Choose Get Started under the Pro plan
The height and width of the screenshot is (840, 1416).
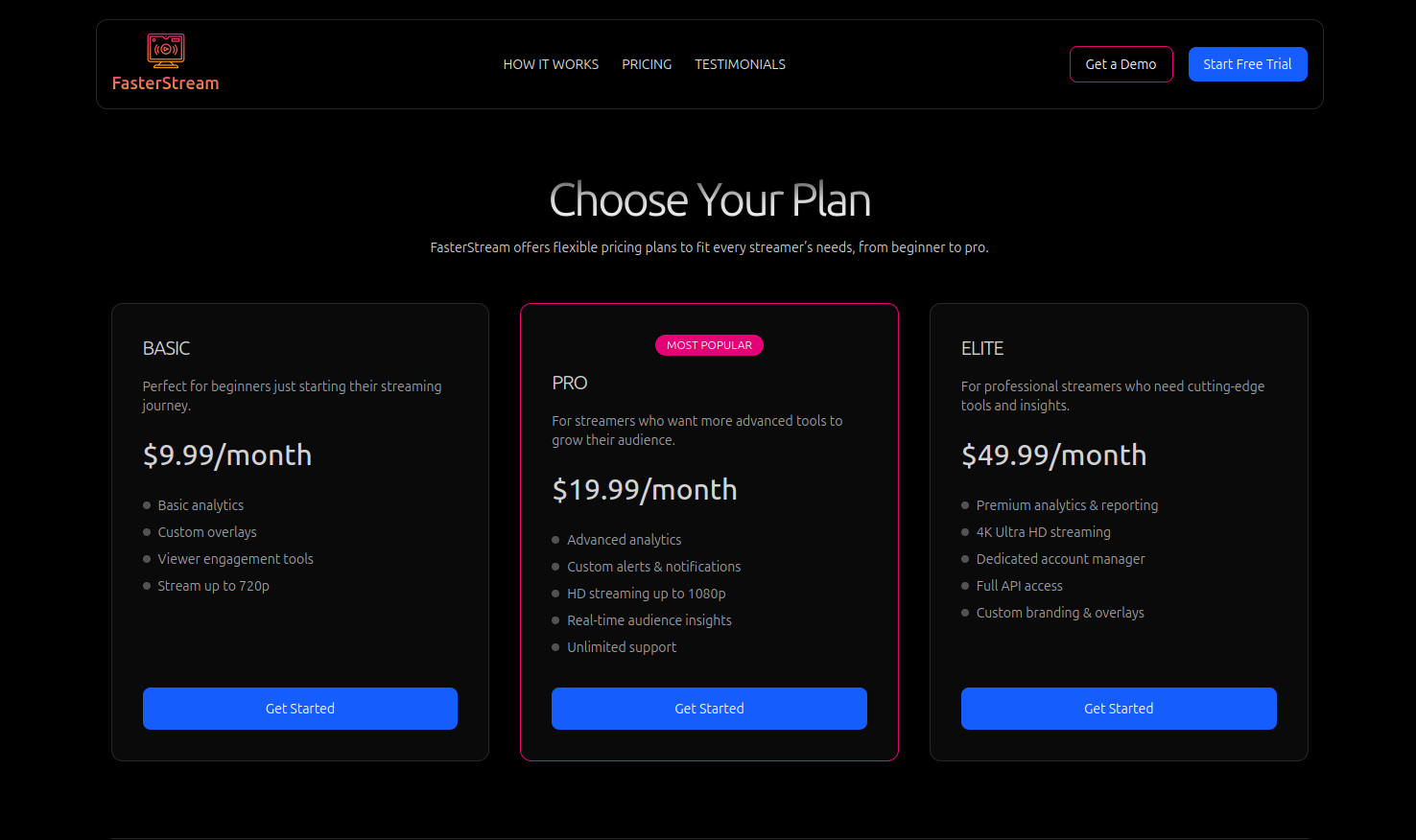coord(709,709)
